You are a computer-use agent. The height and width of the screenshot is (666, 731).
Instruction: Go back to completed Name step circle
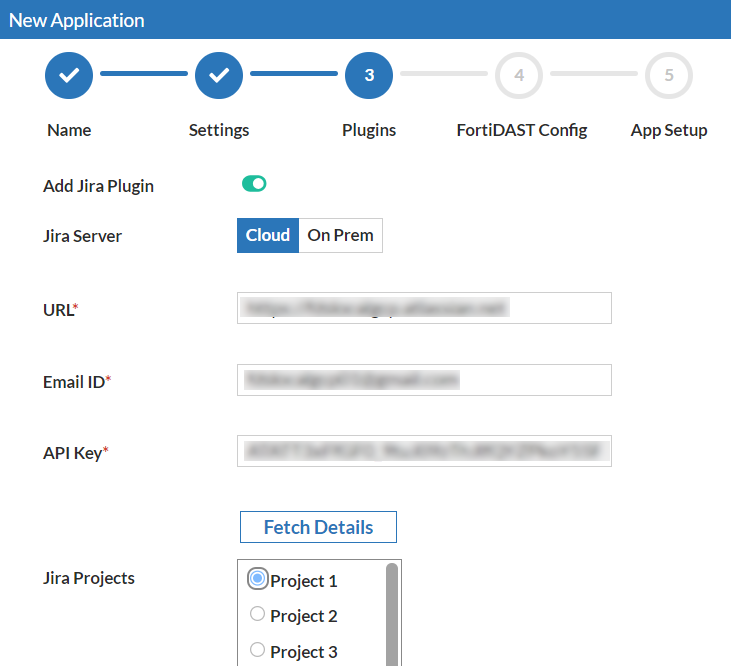pos(69,75)
